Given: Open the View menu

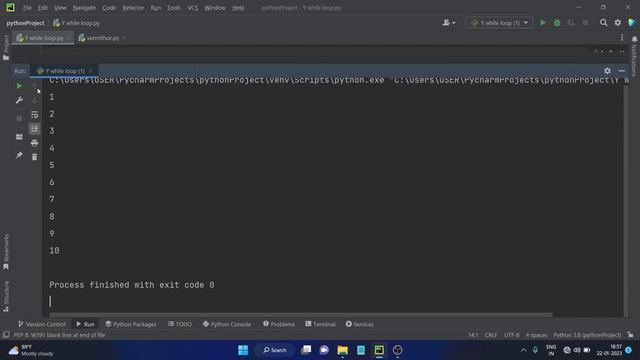Looking at the screenshot, I should [x=60, y=8].
